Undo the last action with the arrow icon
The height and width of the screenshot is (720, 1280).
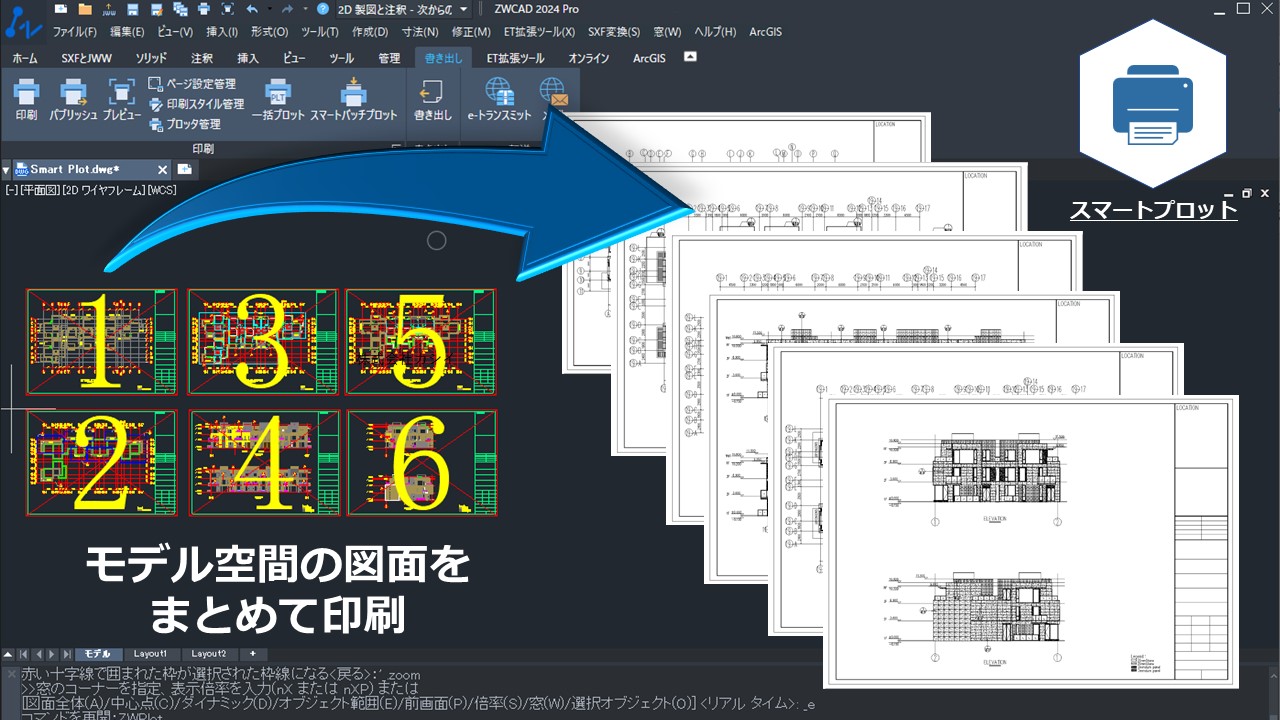[x=252, y=9]
